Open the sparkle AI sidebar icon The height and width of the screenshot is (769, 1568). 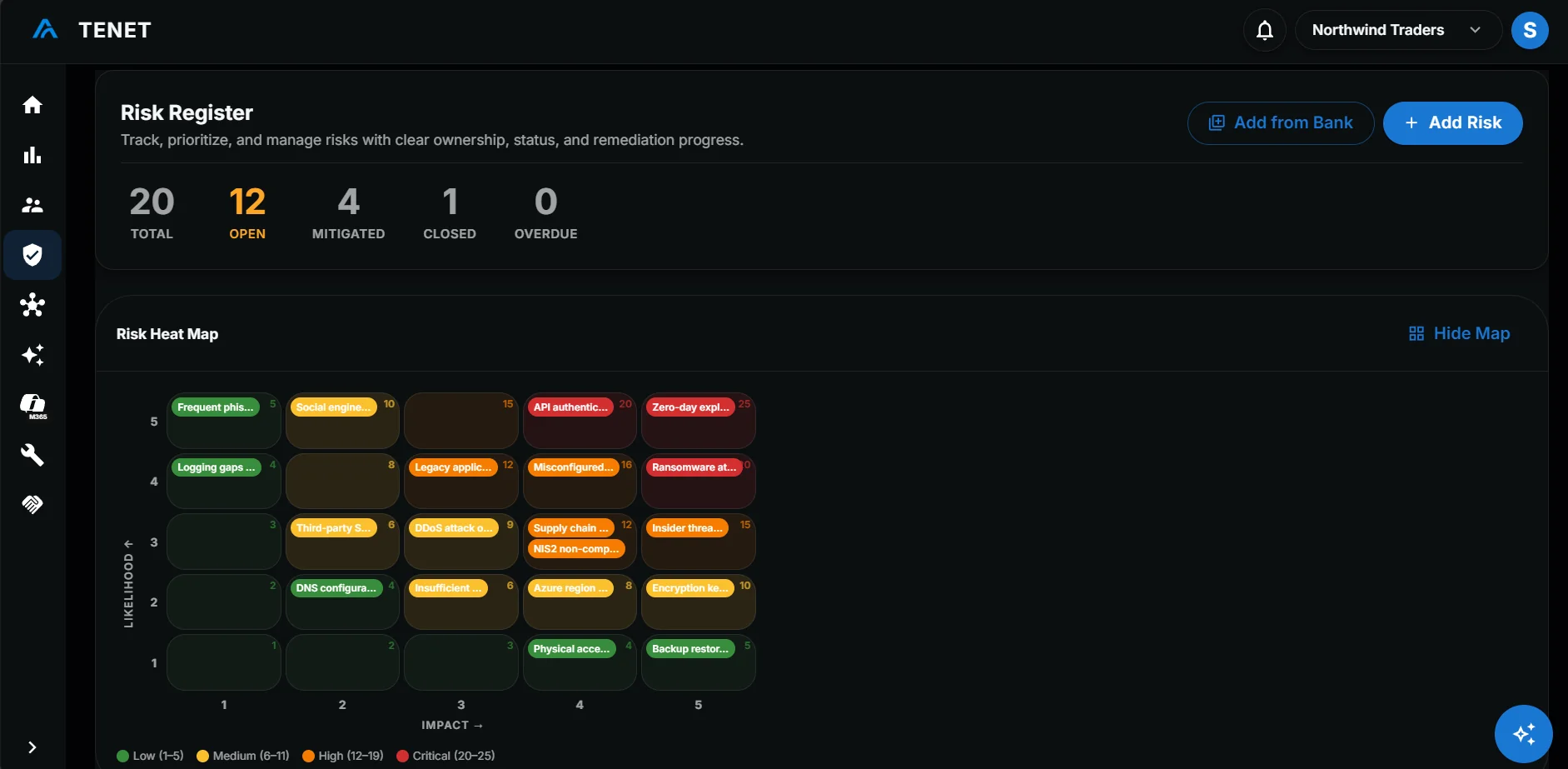pos(32,355)
